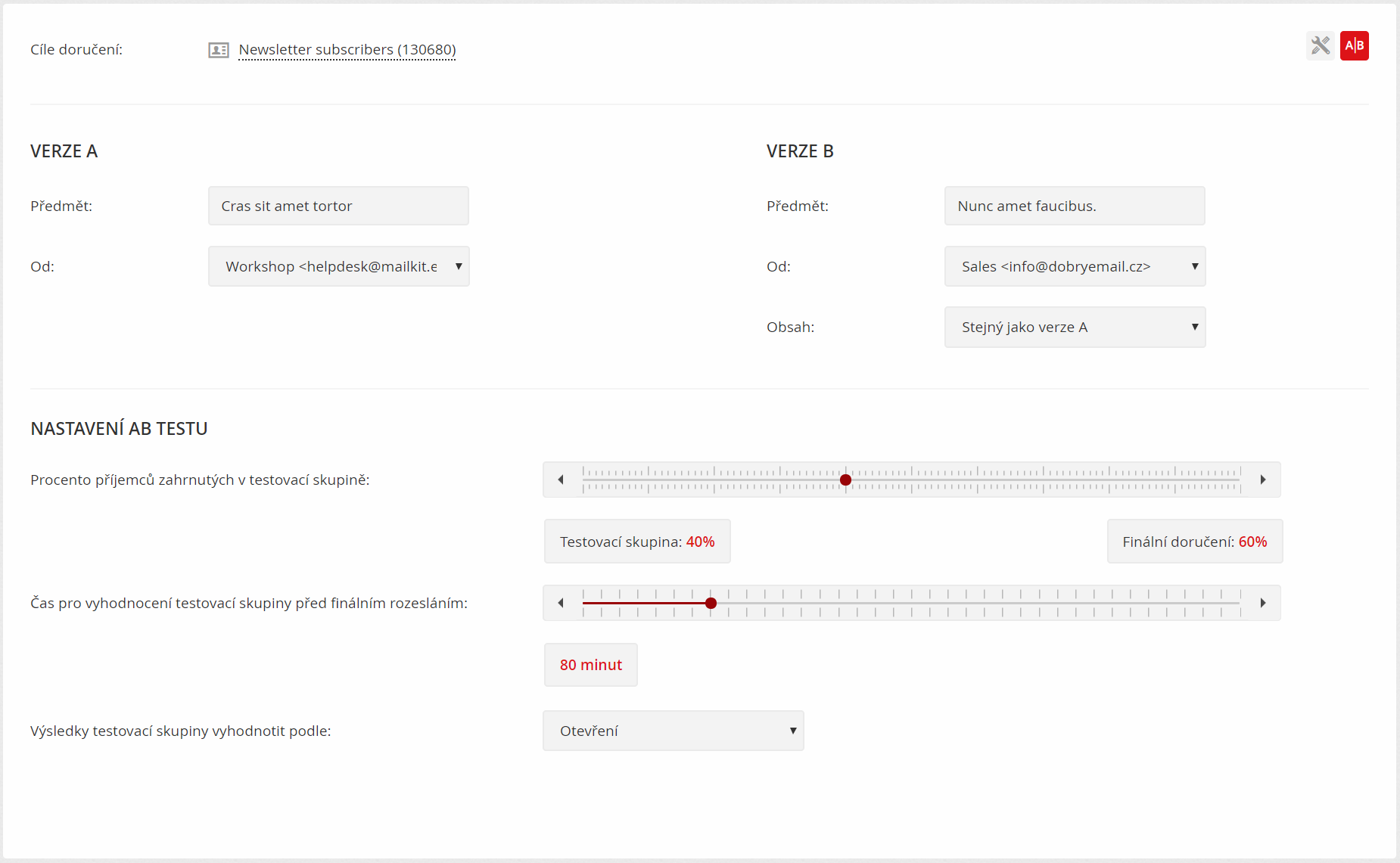Click 'Finální doručení: 60%' box
The width and height of the screenshot is (1400, 863).
coord(1195,542)
